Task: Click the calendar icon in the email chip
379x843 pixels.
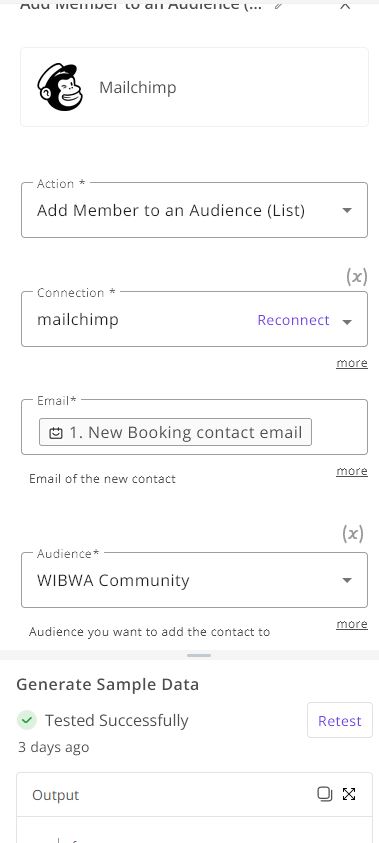Action: pos(56,433)
